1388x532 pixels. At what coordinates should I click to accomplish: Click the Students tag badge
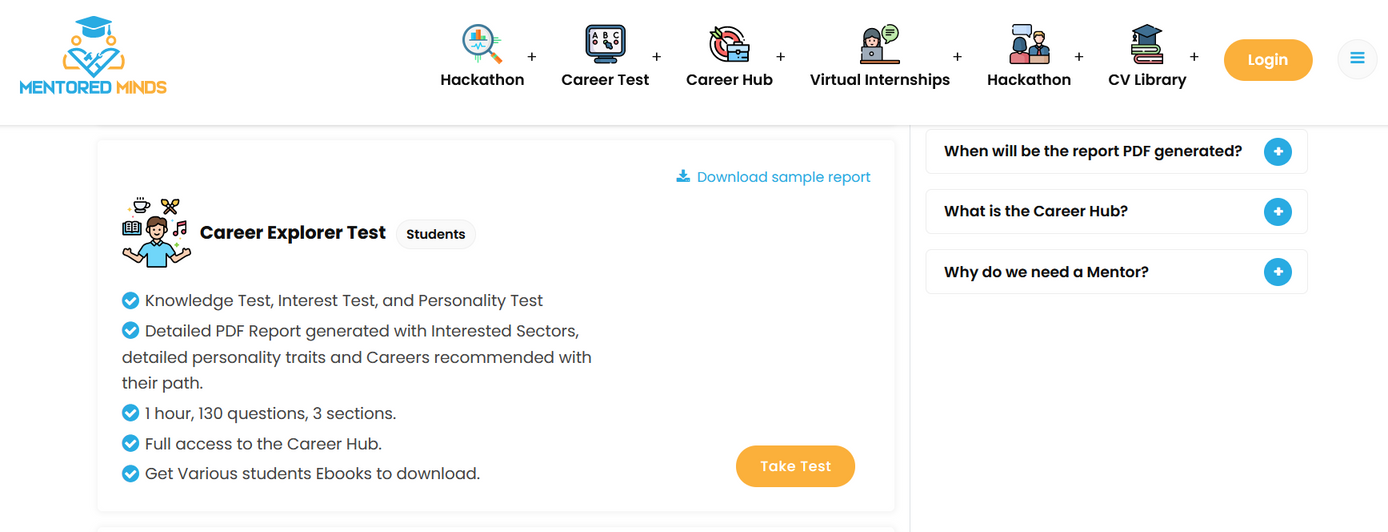436,234
